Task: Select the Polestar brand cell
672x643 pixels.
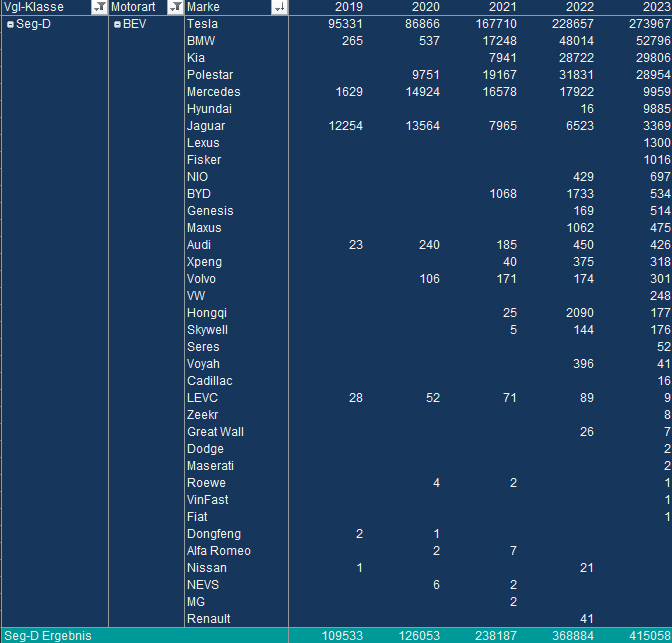Action: tap(209, 75)
